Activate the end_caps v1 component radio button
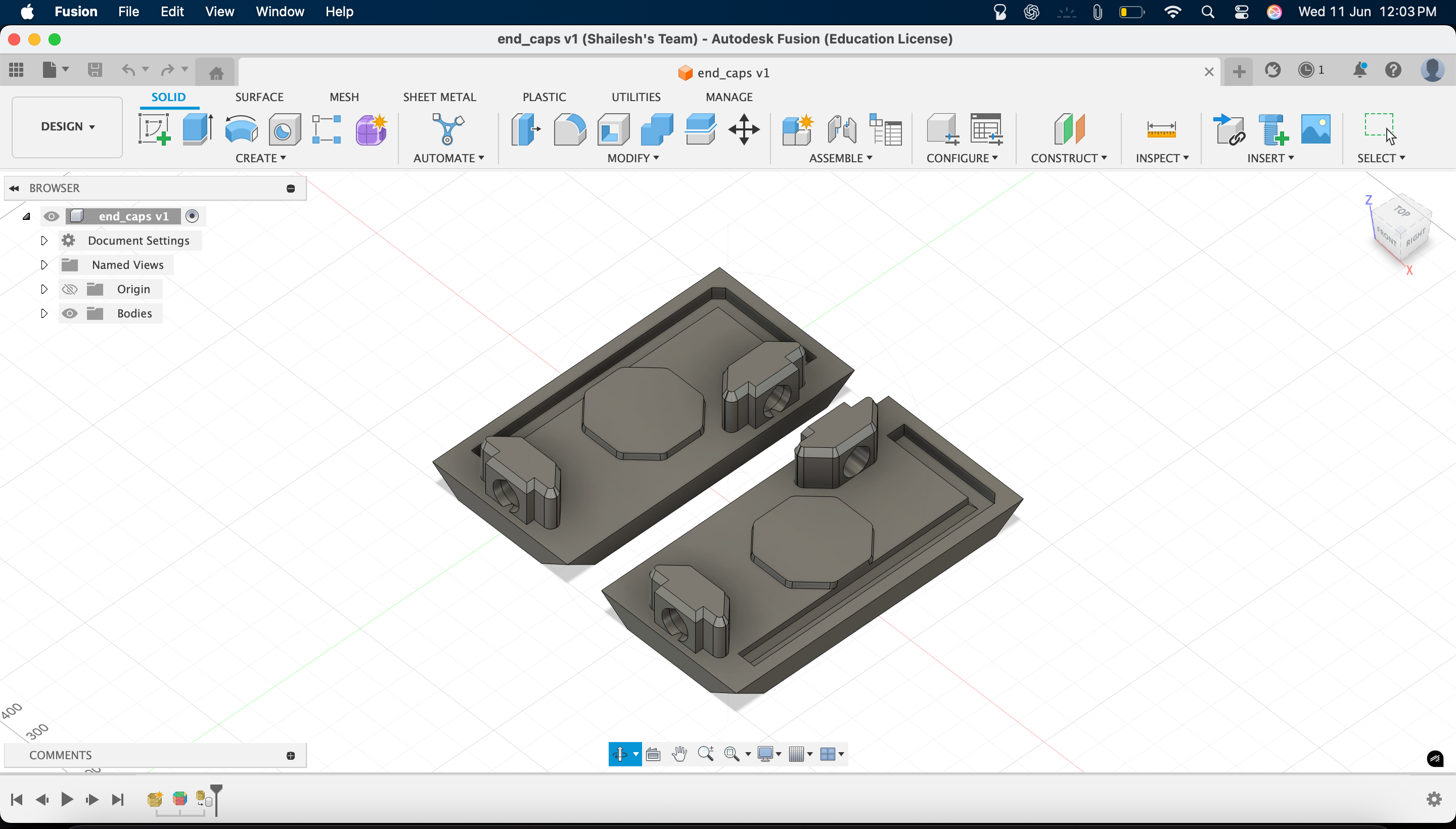 tap(193, 216)
